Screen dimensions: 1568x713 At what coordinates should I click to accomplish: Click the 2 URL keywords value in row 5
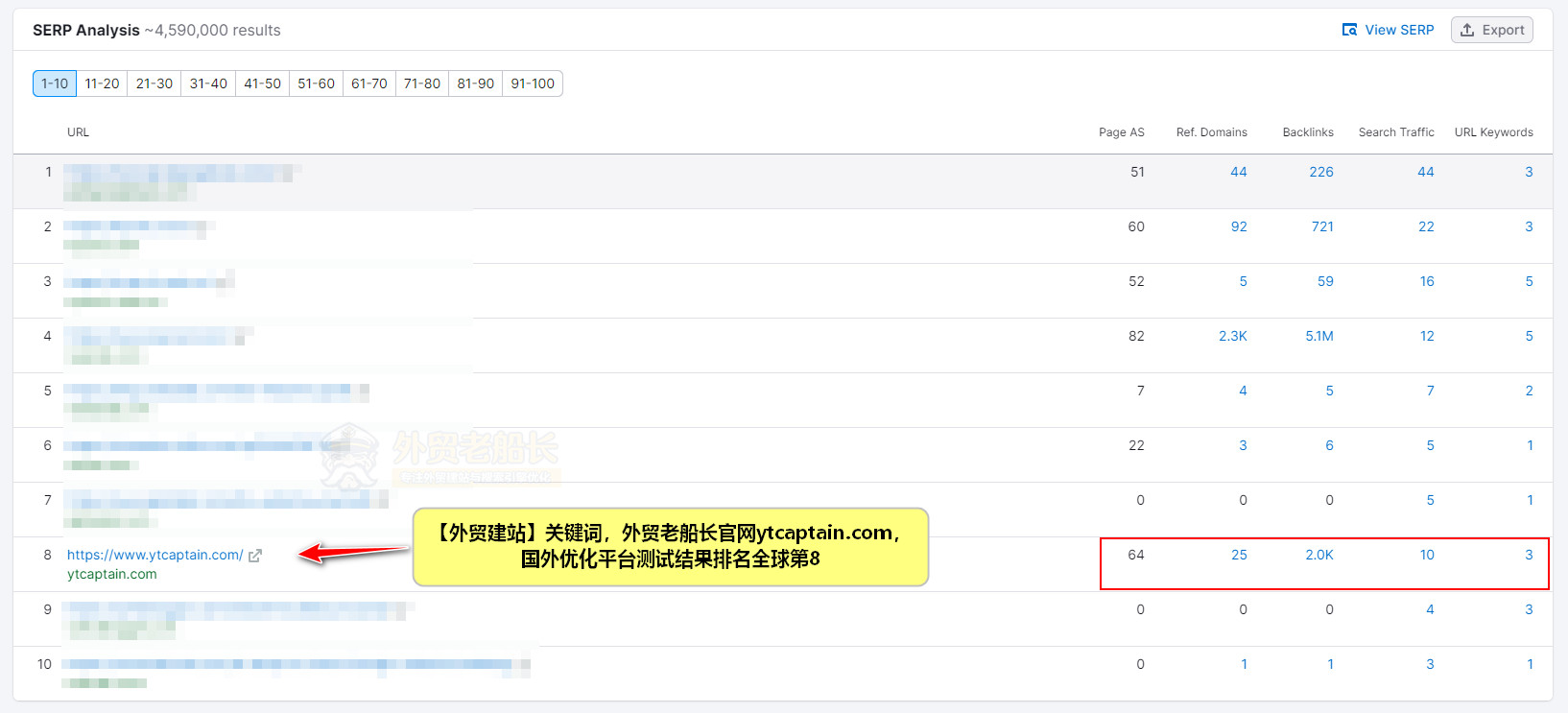click(x=1529, y=391)
